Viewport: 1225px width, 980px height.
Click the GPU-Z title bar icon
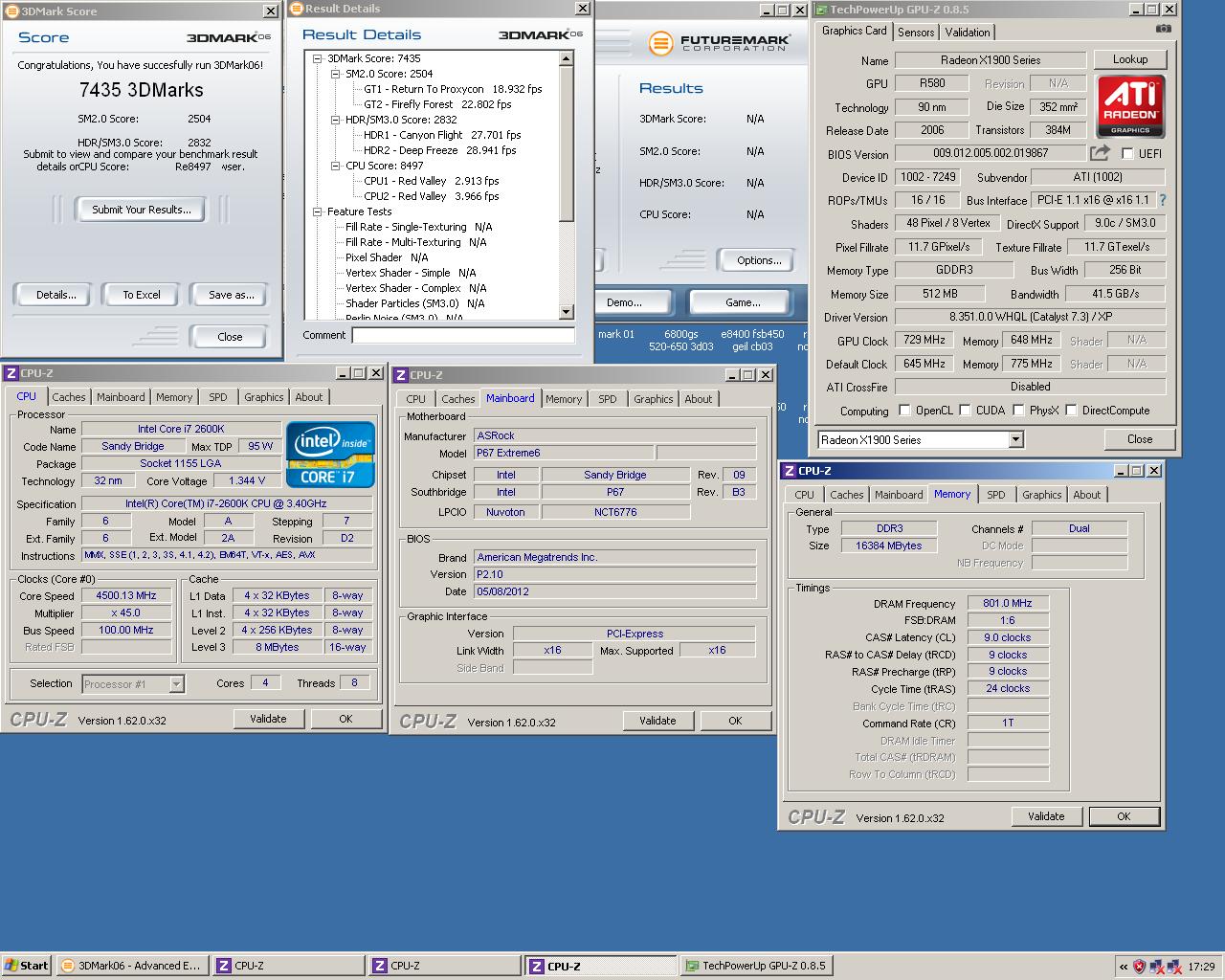(x=821, y=10)
